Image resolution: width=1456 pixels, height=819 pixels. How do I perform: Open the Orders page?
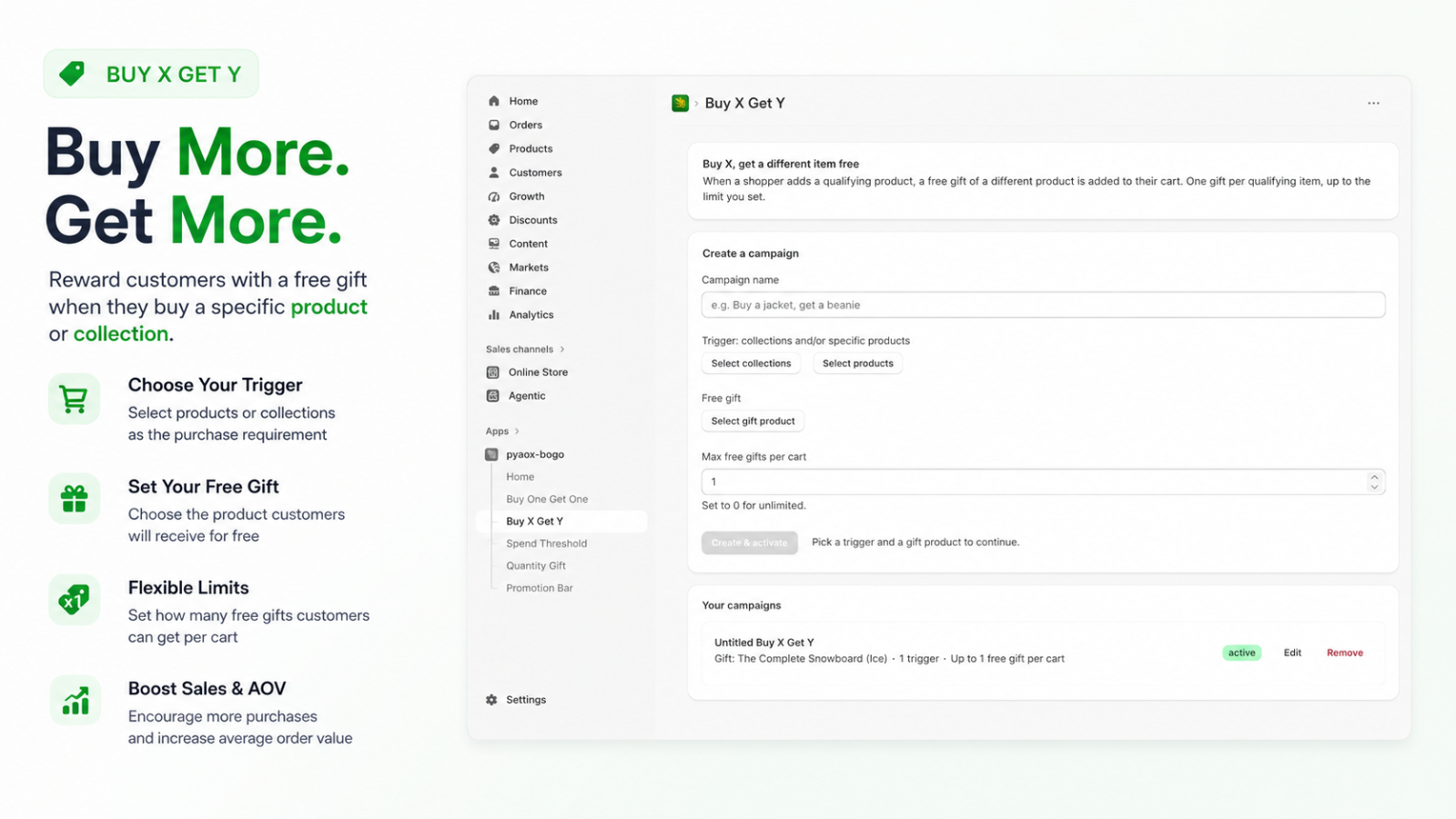point(526,125)
